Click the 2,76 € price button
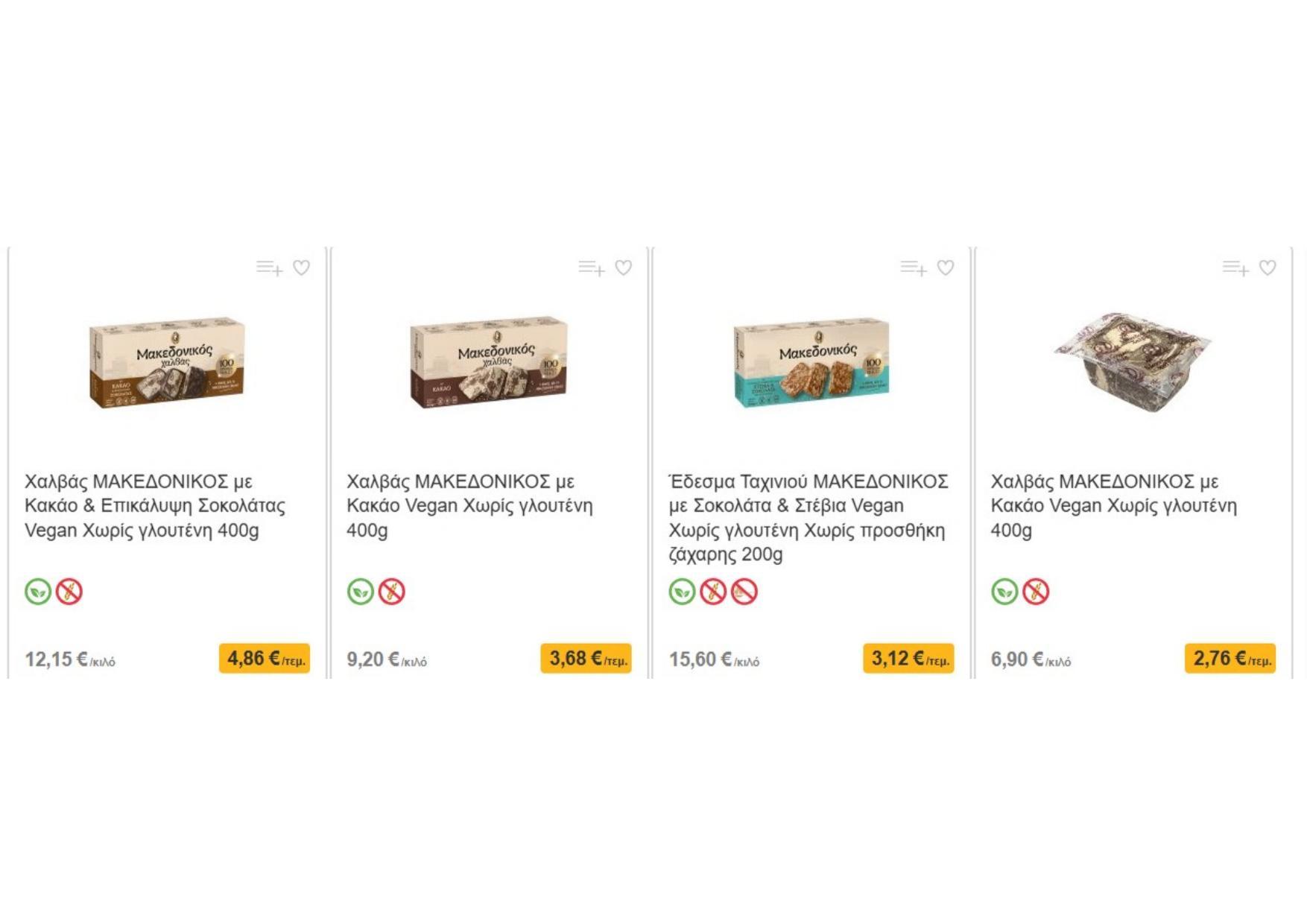 [1230, 659]
